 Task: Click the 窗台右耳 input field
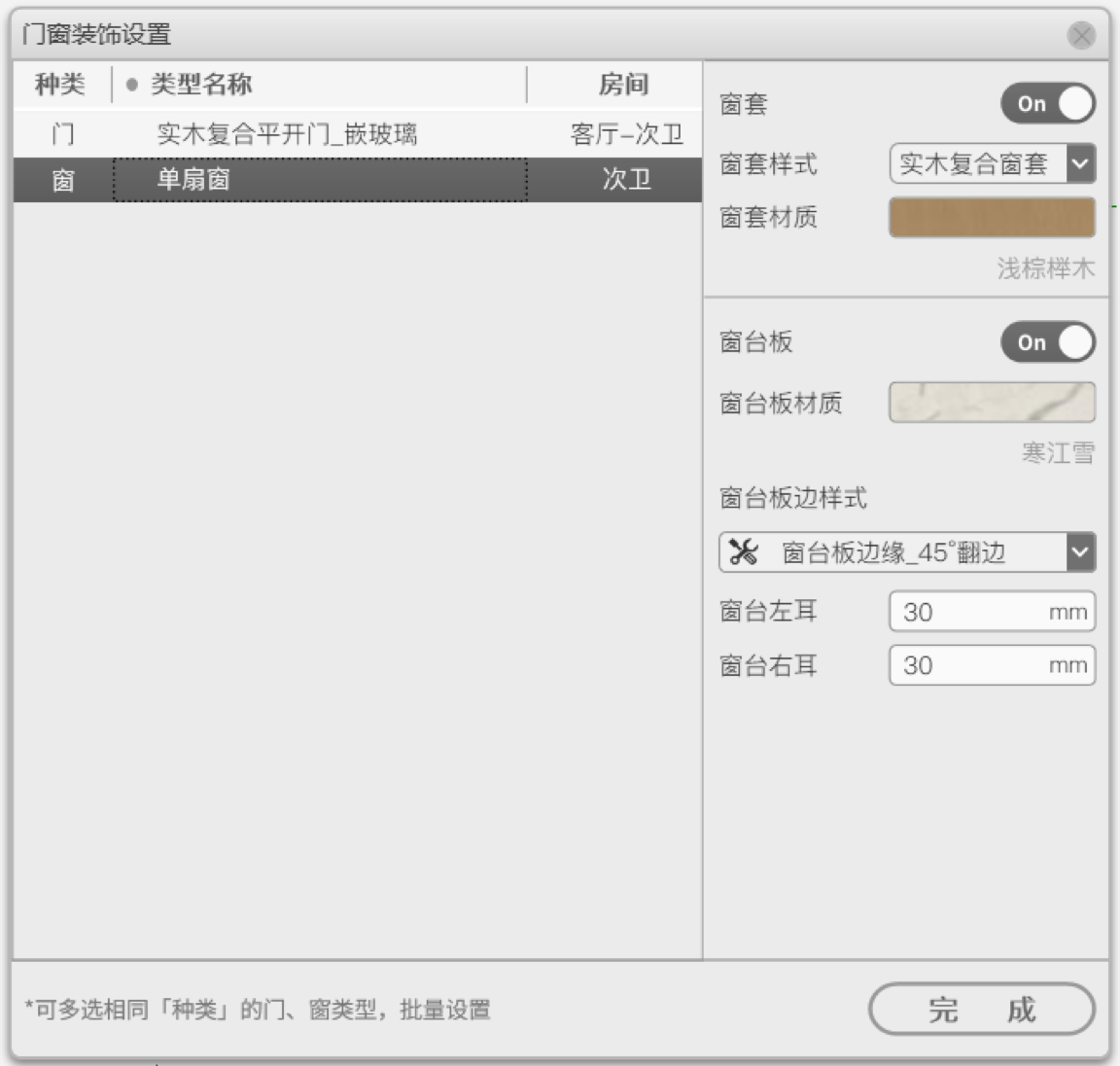click(992, 665)
